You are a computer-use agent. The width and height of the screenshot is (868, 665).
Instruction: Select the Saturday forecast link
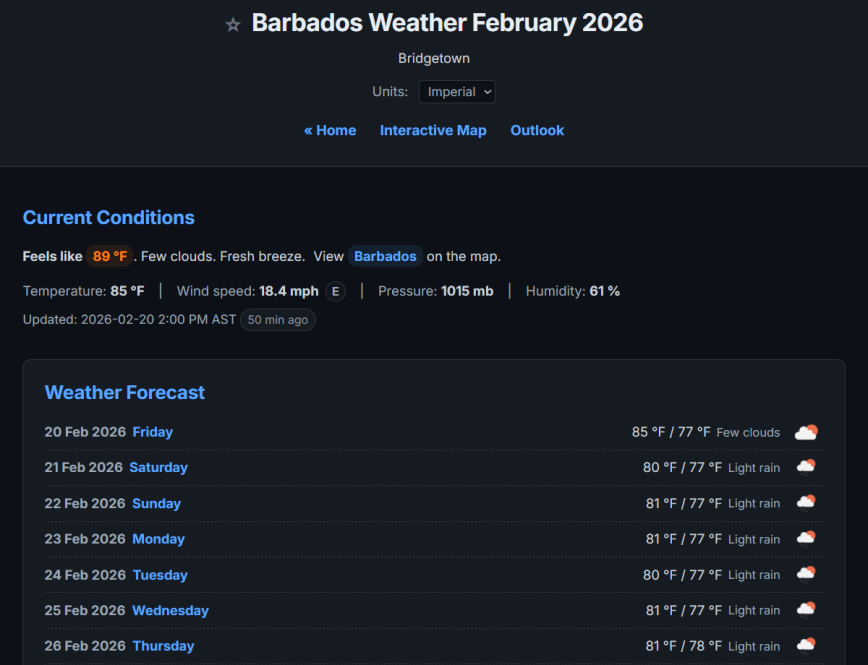[x=158, y=467]
